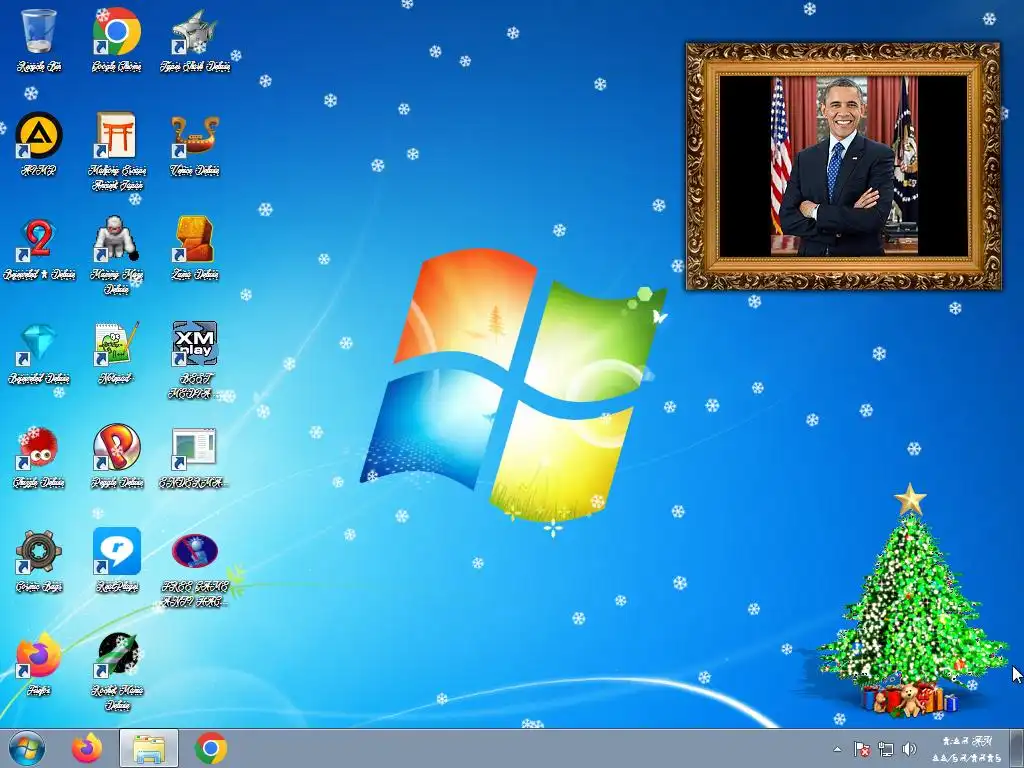Select the Firefox desktop shortcut
The height and width of the screenshot is (768, 1024).
pos(39,665)
